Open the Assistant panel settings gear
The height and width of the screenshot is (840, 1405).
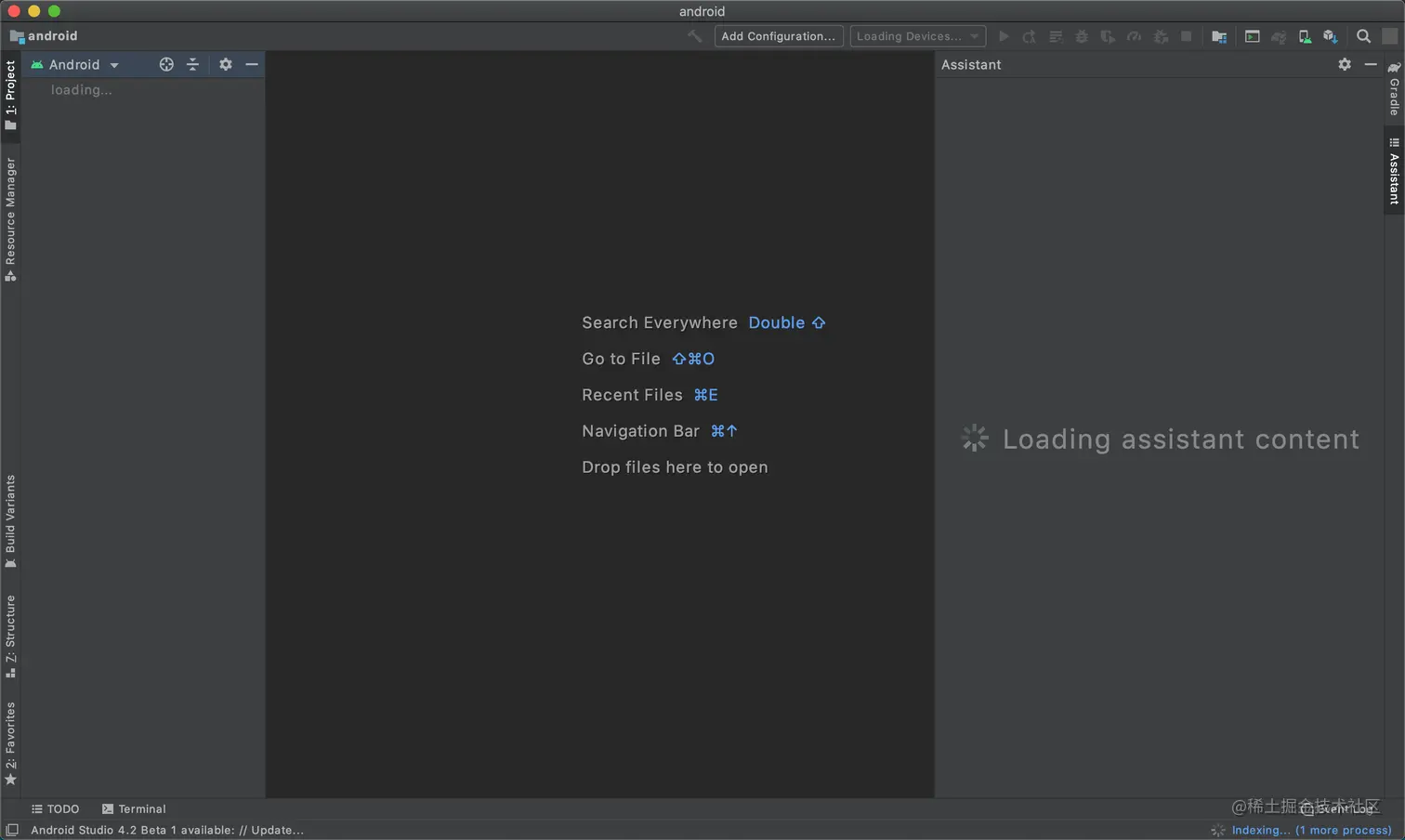coord(1345,64)
